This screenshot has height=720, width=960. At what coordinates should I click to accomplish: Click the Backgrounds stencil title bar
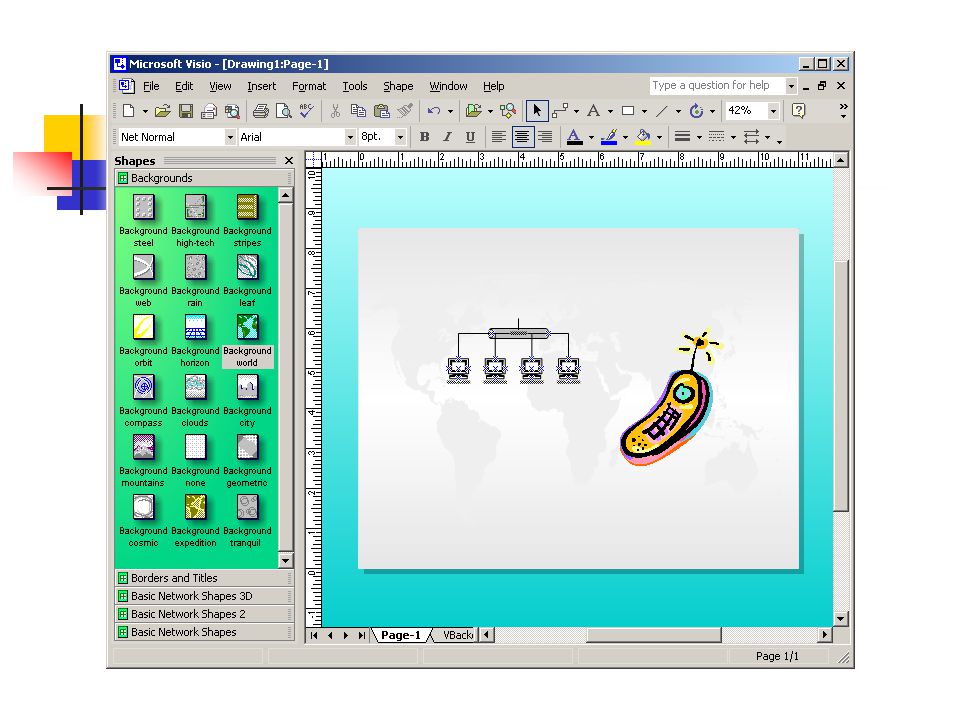[x=204, y=178]
